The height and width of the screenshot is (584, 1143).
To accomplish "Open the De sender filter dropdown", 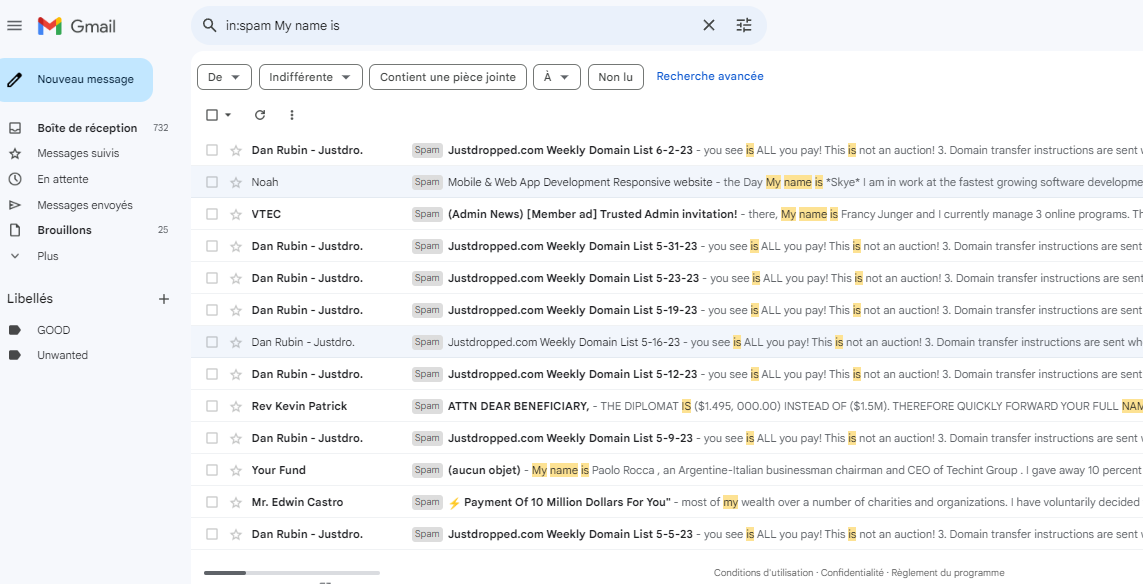I will [x=224, y=77].
